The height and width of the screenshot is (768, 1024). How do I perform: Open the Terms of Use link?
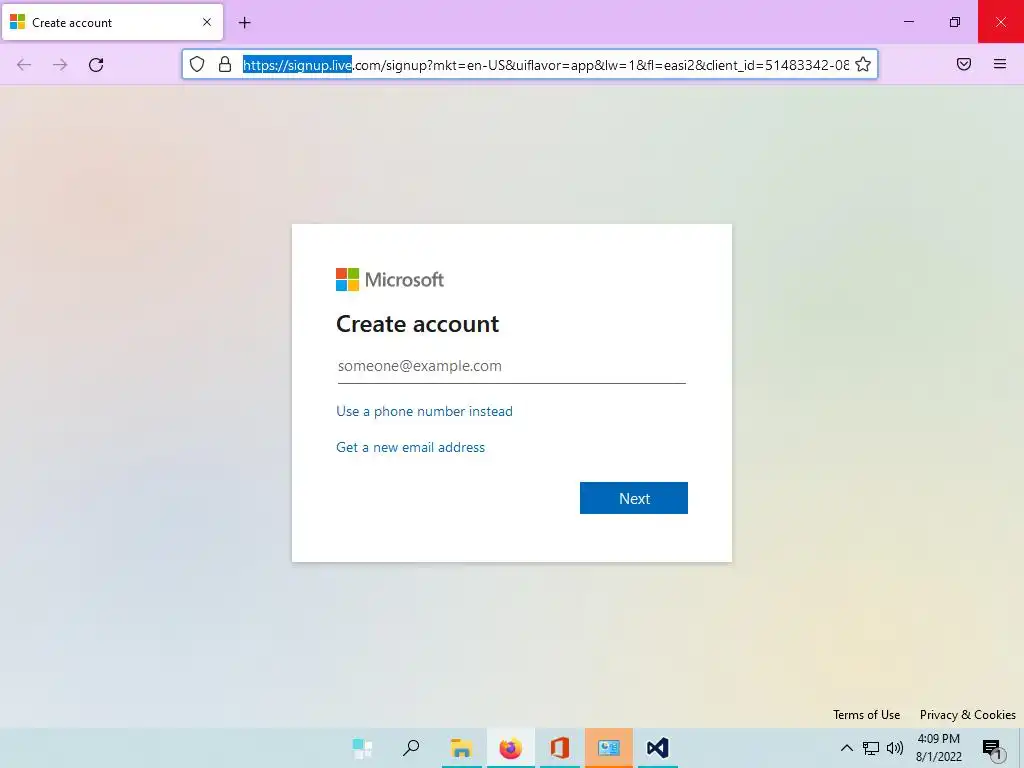(866, 714)
